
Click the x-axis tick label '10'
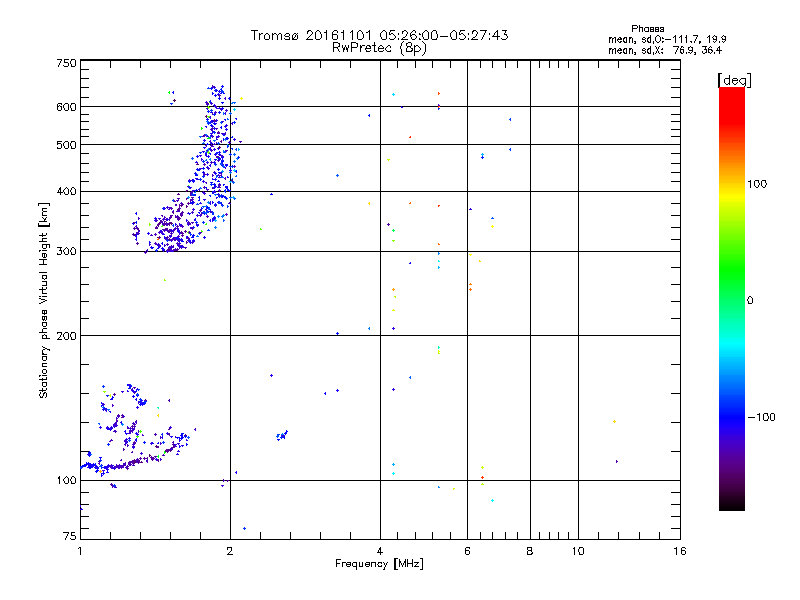(x=578, y=551)
